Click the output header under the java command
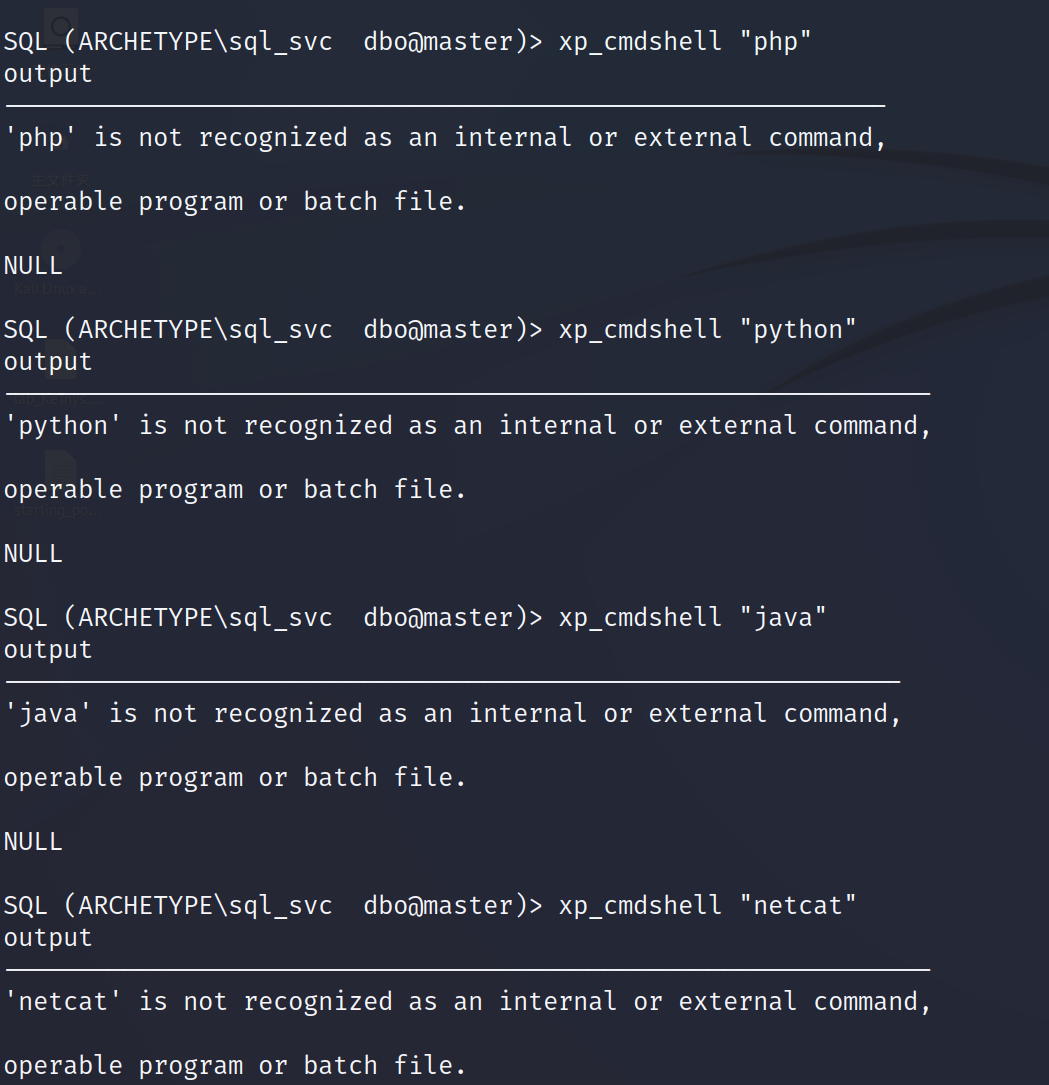 click(48, 650)
